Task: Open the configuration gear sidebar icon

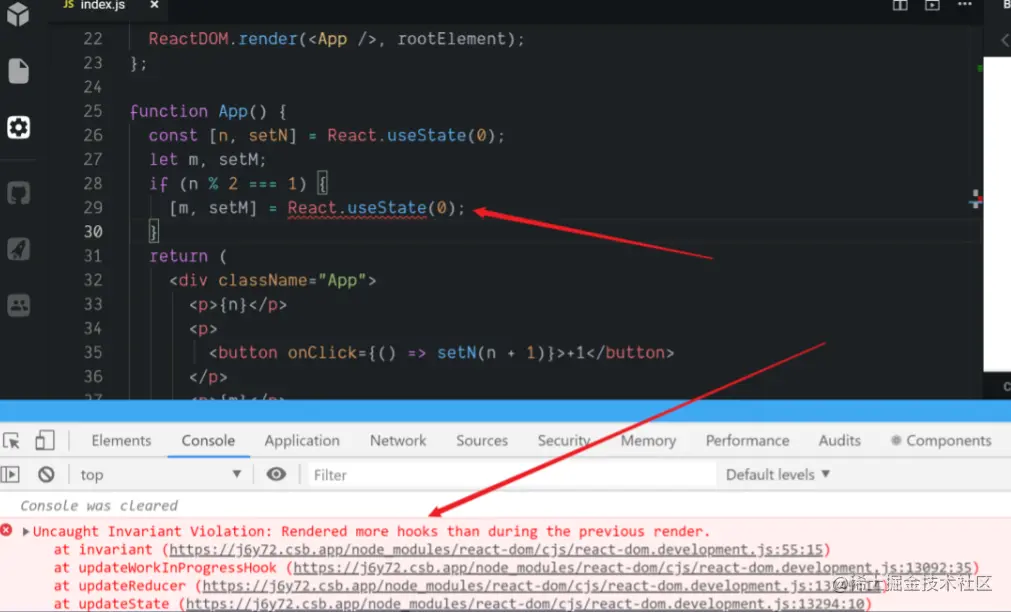Action: point(18,128)
